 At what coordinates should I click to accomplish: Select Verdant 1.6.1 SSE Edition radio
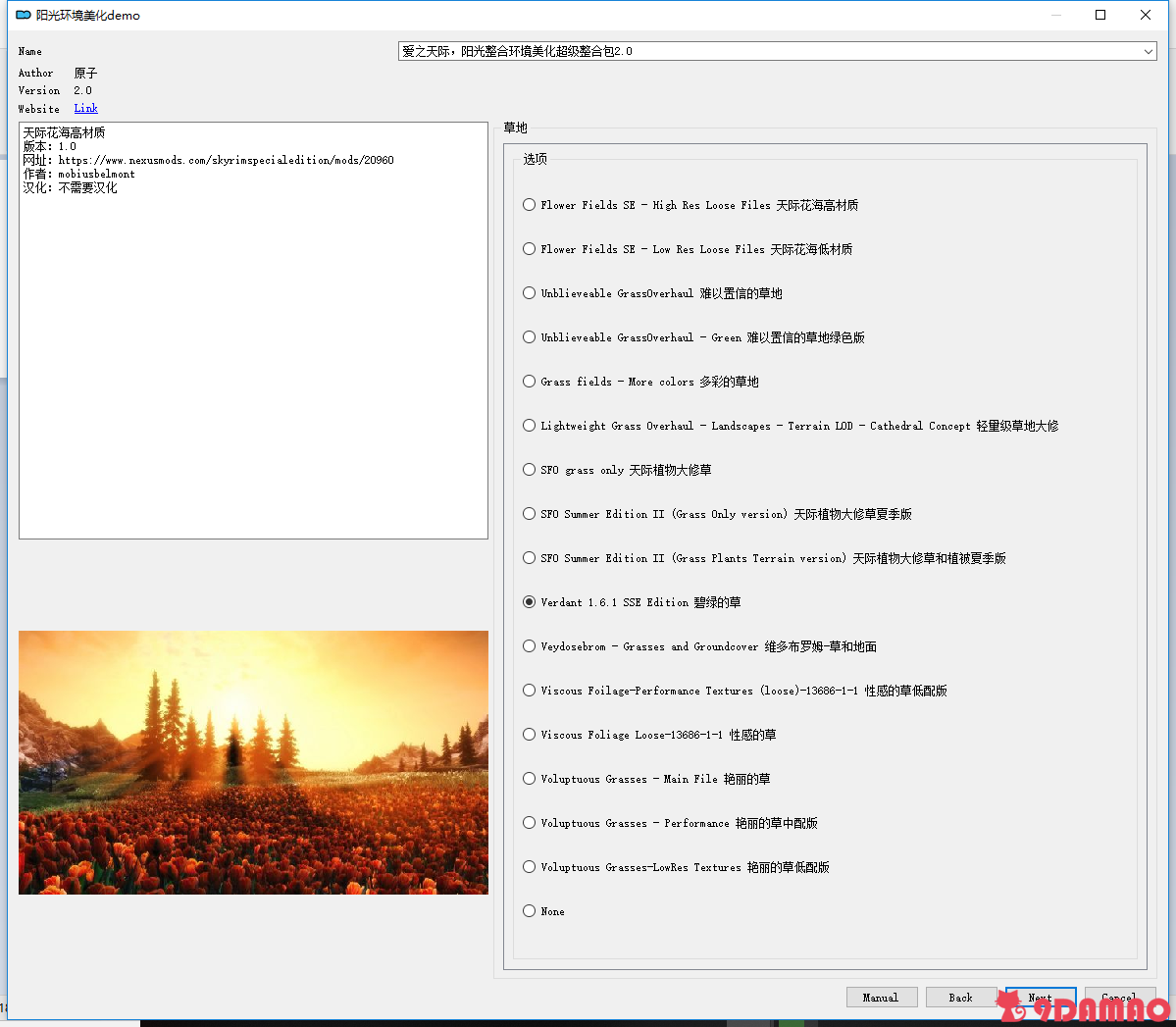(x=530, y=602)
